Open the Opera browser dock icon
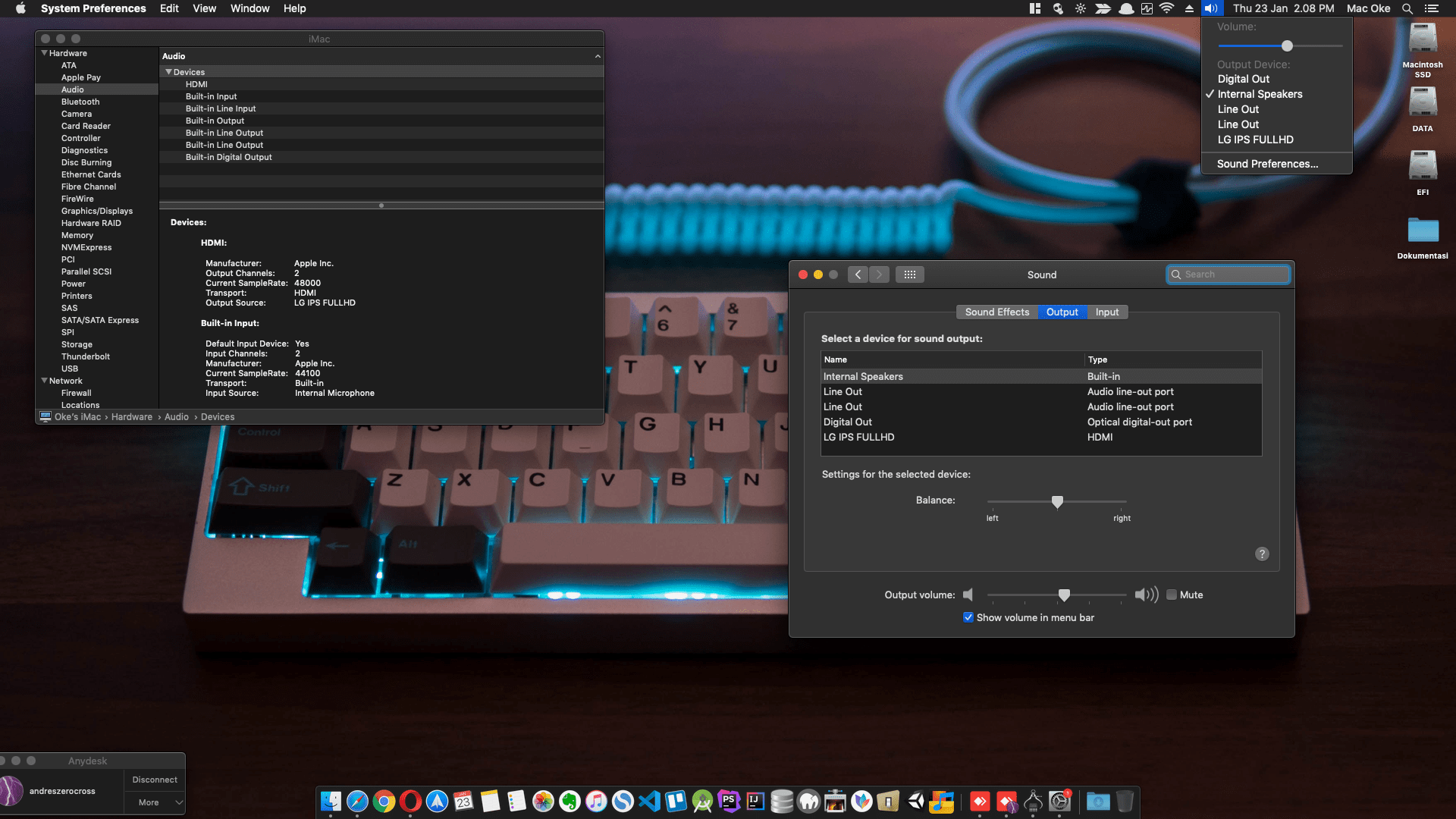The height and width of the screenshot is (819, 1456). pyautogui.click(x=410, y=802)
